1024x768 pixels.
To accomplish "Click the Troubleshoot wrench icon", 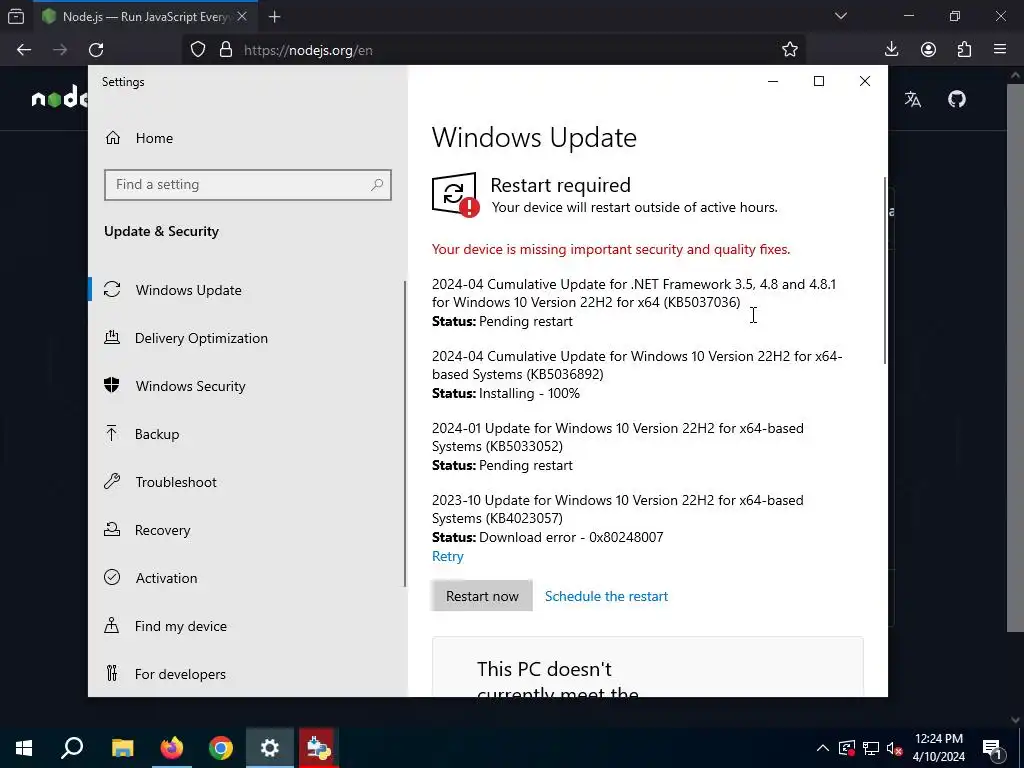I will 112,481.
